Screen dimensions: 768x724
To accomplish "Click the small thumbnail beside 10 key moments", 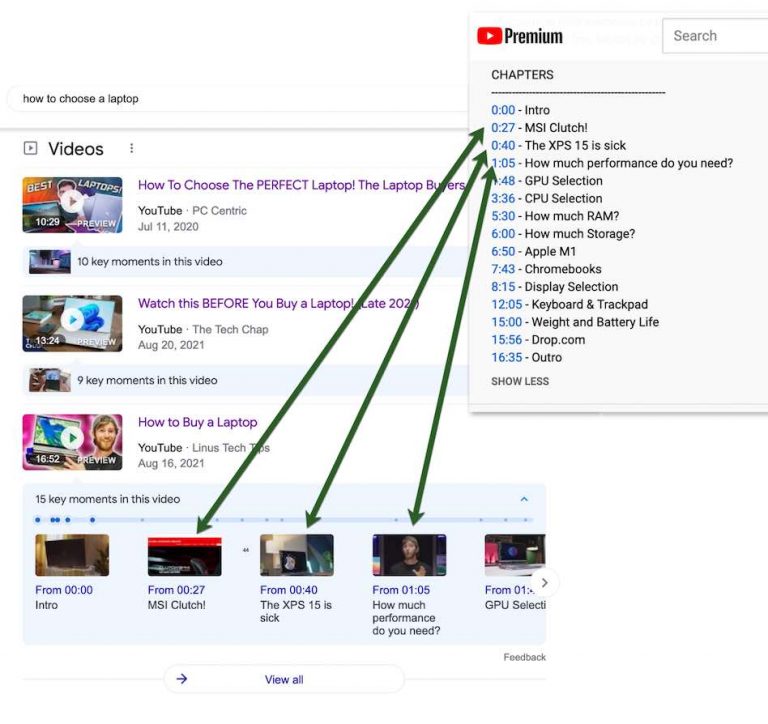I will point(49,262).
